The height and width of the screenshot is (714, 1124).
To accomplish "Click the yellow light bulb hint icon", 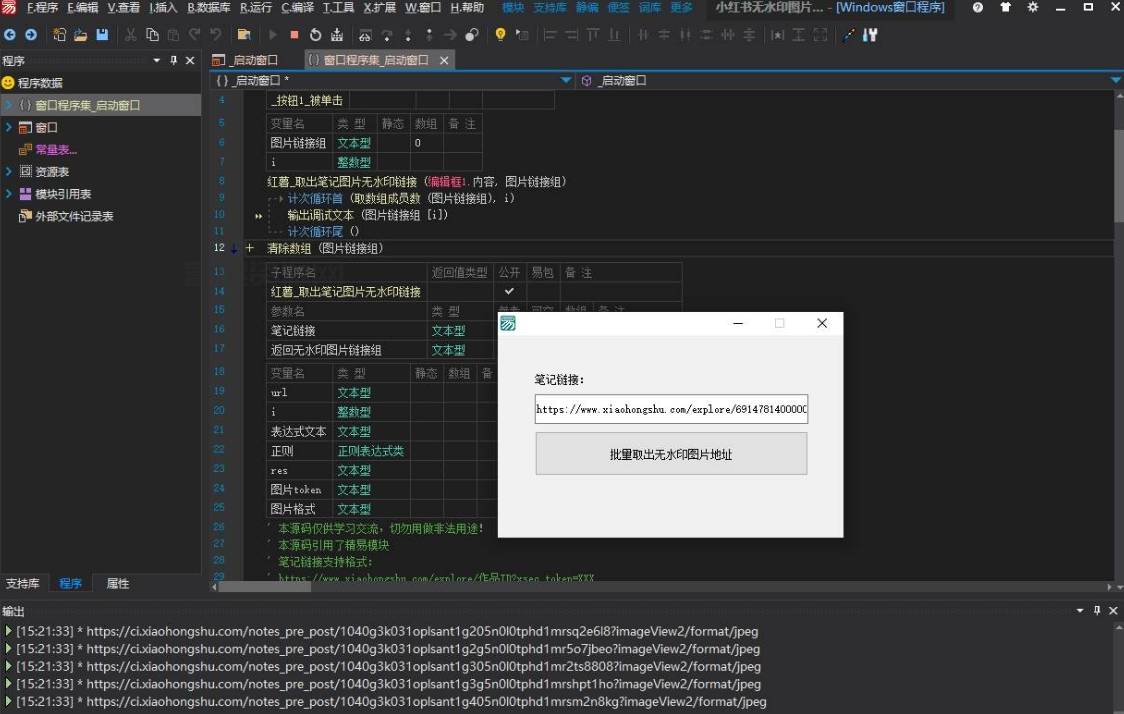I will pos(500,34).
